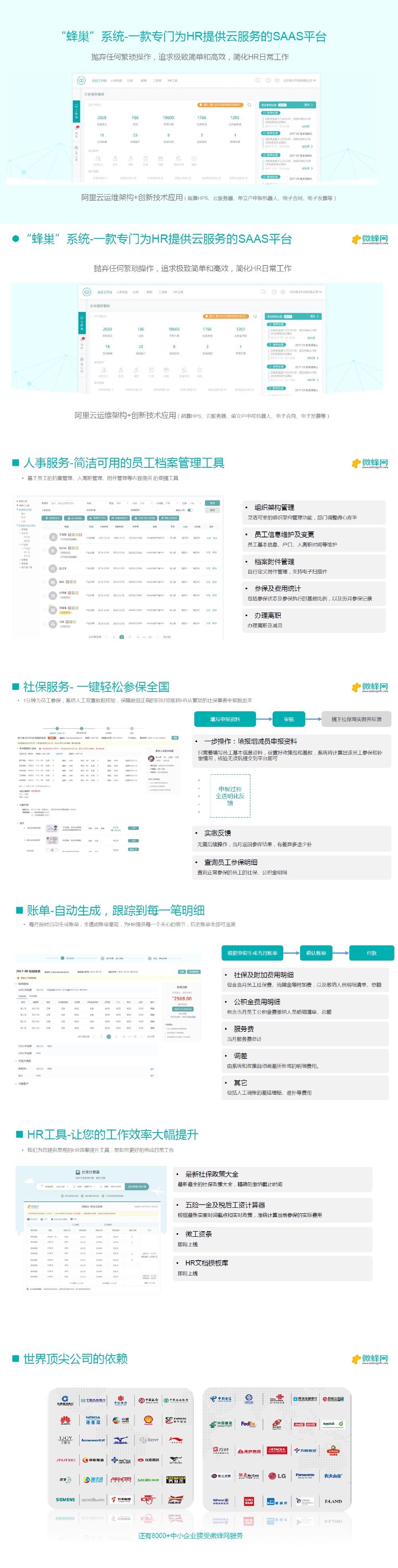398x1568 pixels.
Task: Click 微蜂网 logo beside 世界顶尖公司的依赖 heading
Action: pos(369,1359)
